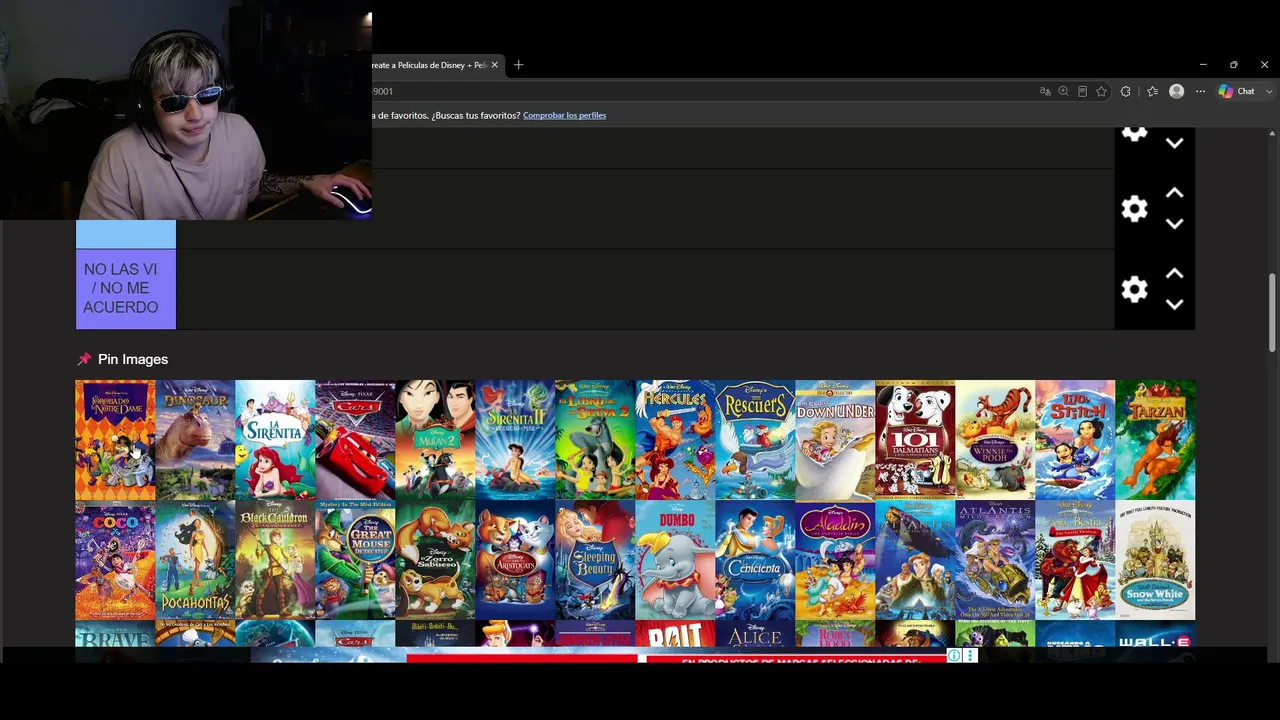The width and height of the screenshot is (1280, 720).
Task: Open the reader view icon in address bar
Action: click(1082, 91)
